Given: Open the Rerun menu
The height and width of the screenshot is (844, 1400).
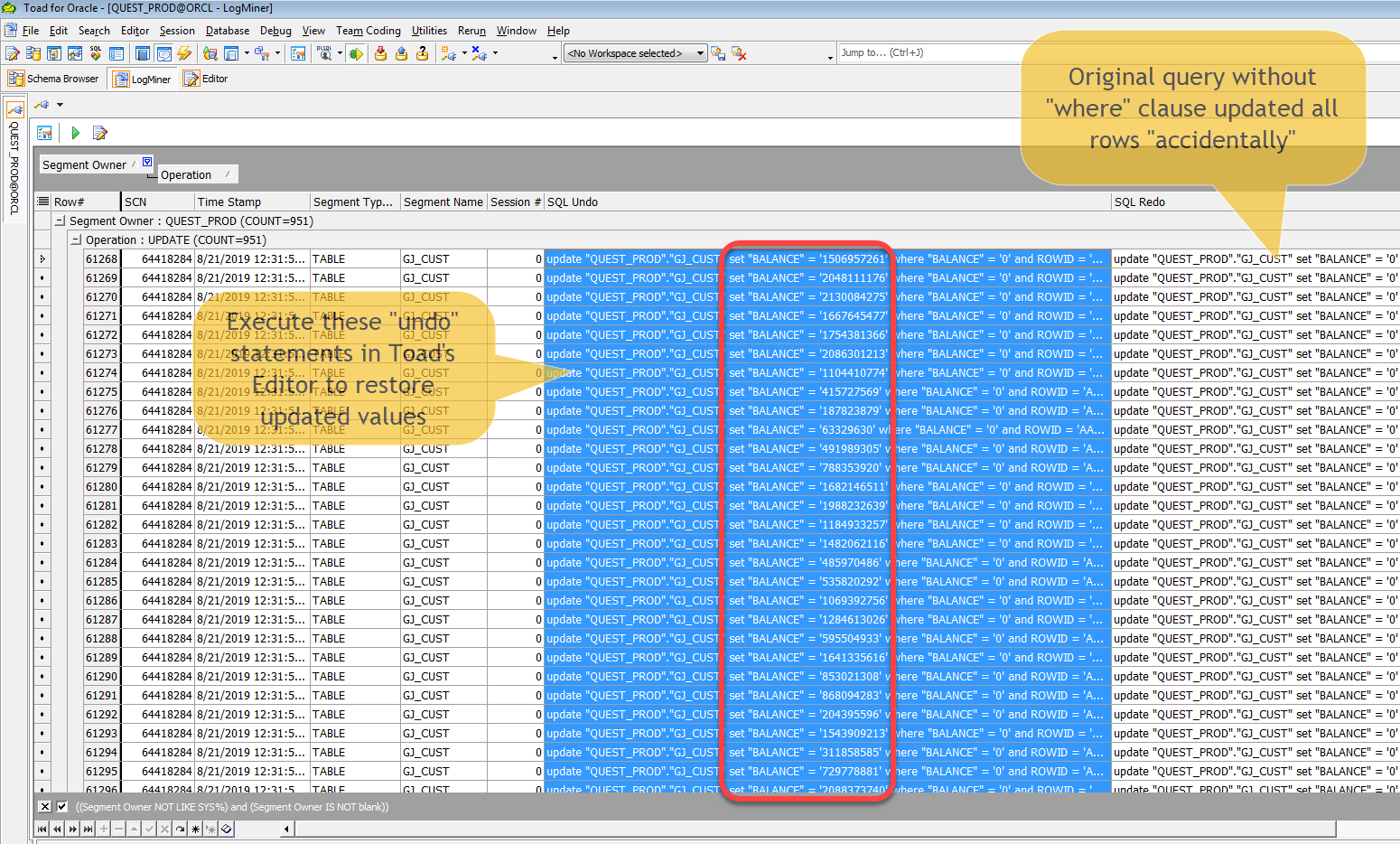Looking at the screenshot, I should pos(471,31).
